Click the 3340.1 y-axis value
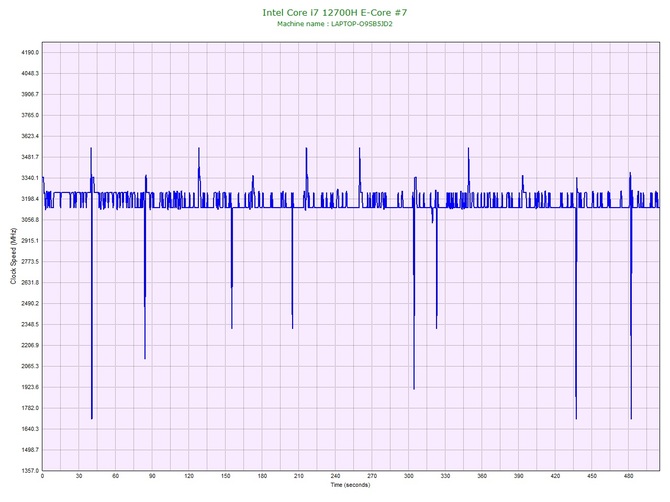Screen dimensions: 670x502 pos(30,178)
